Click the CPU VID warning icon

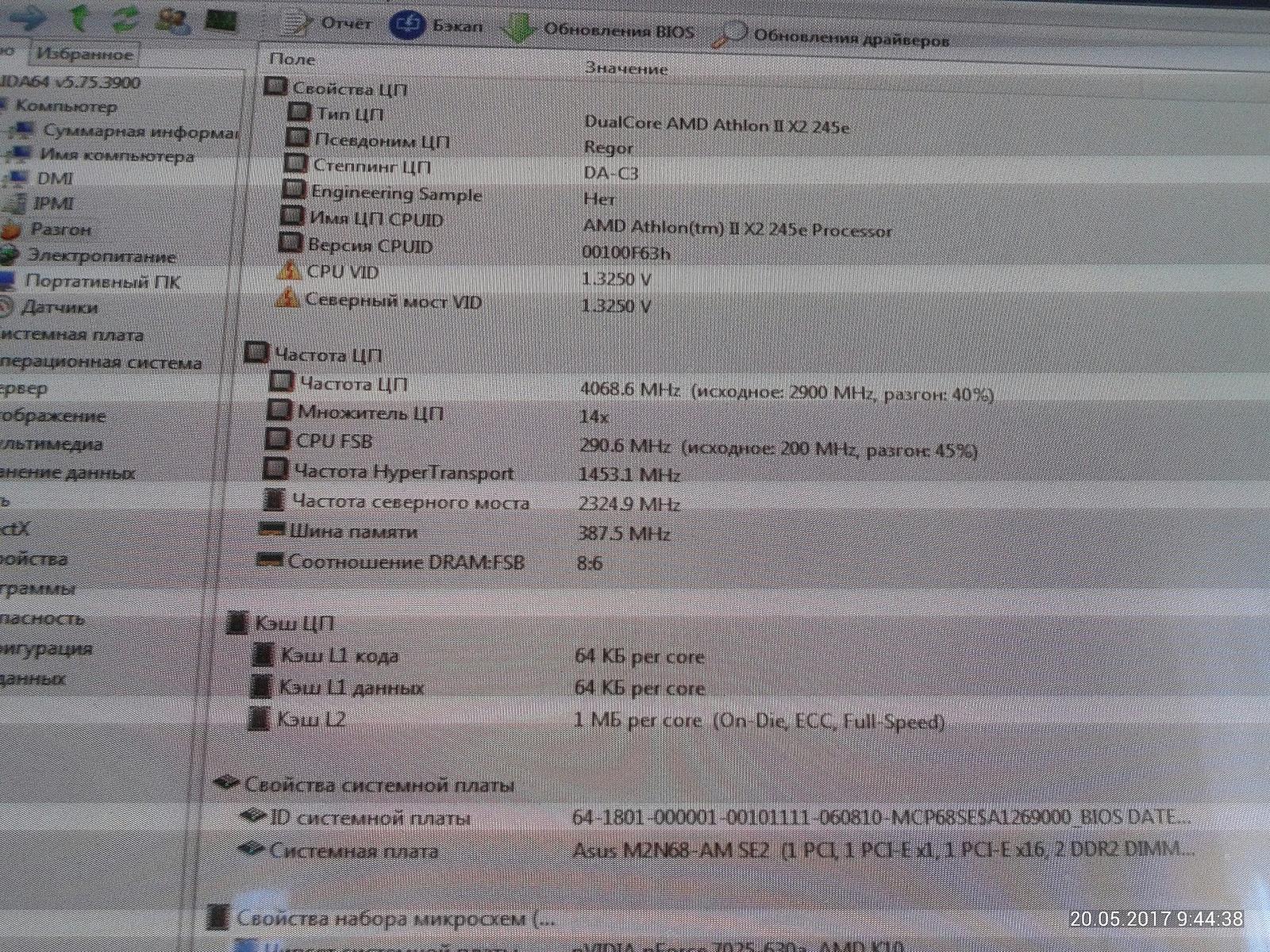288,270
